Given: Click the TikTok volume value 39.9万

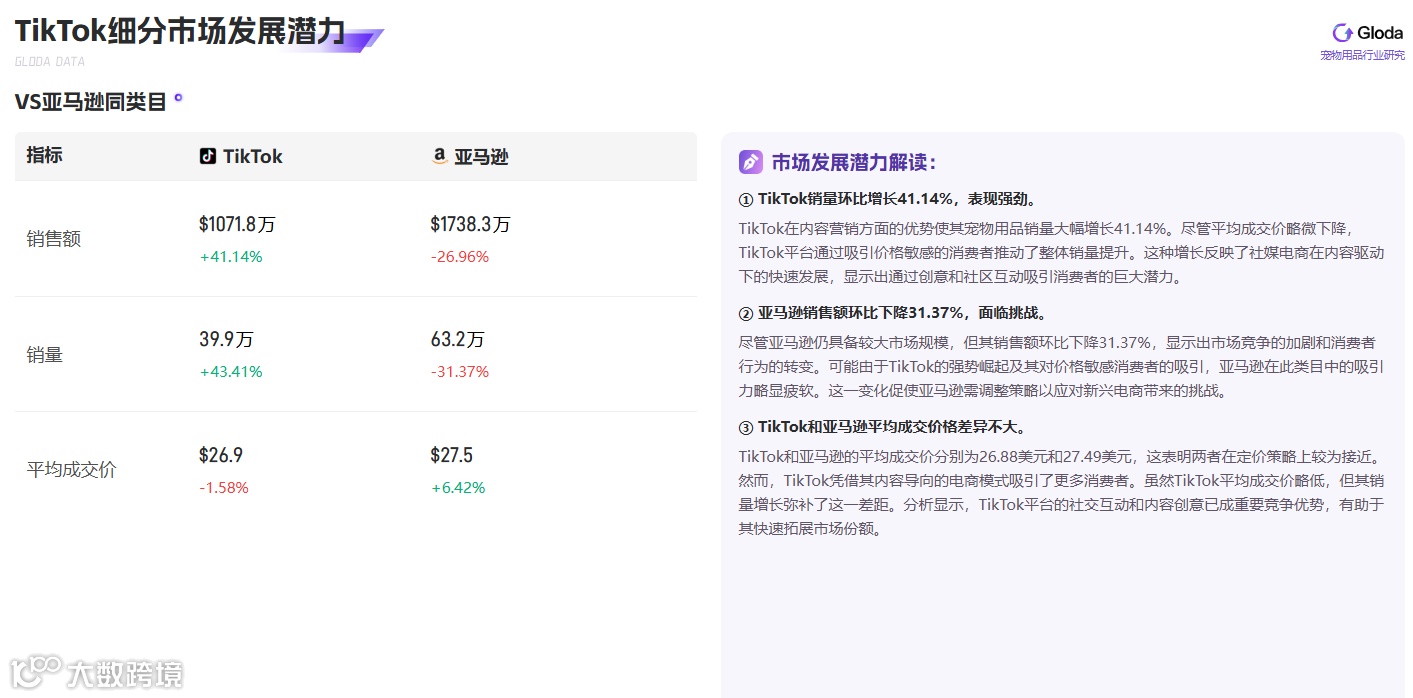Looking at the screenshot, I should (226, 340).
